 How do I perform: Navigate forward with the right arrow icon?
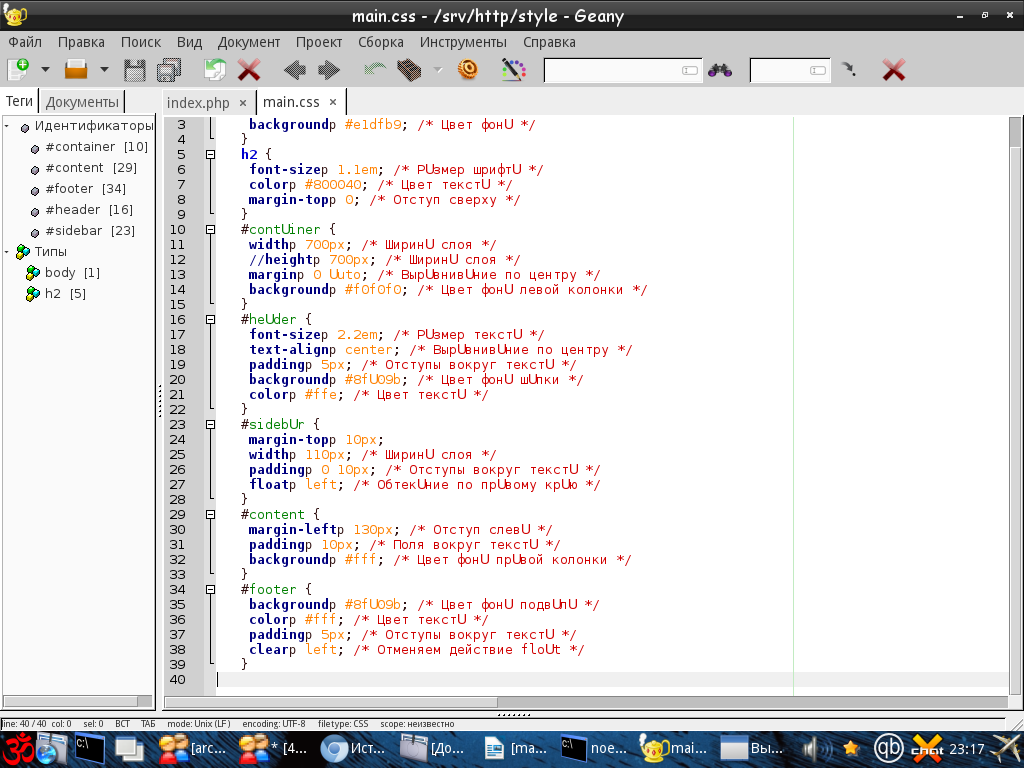tap(328, 70)
